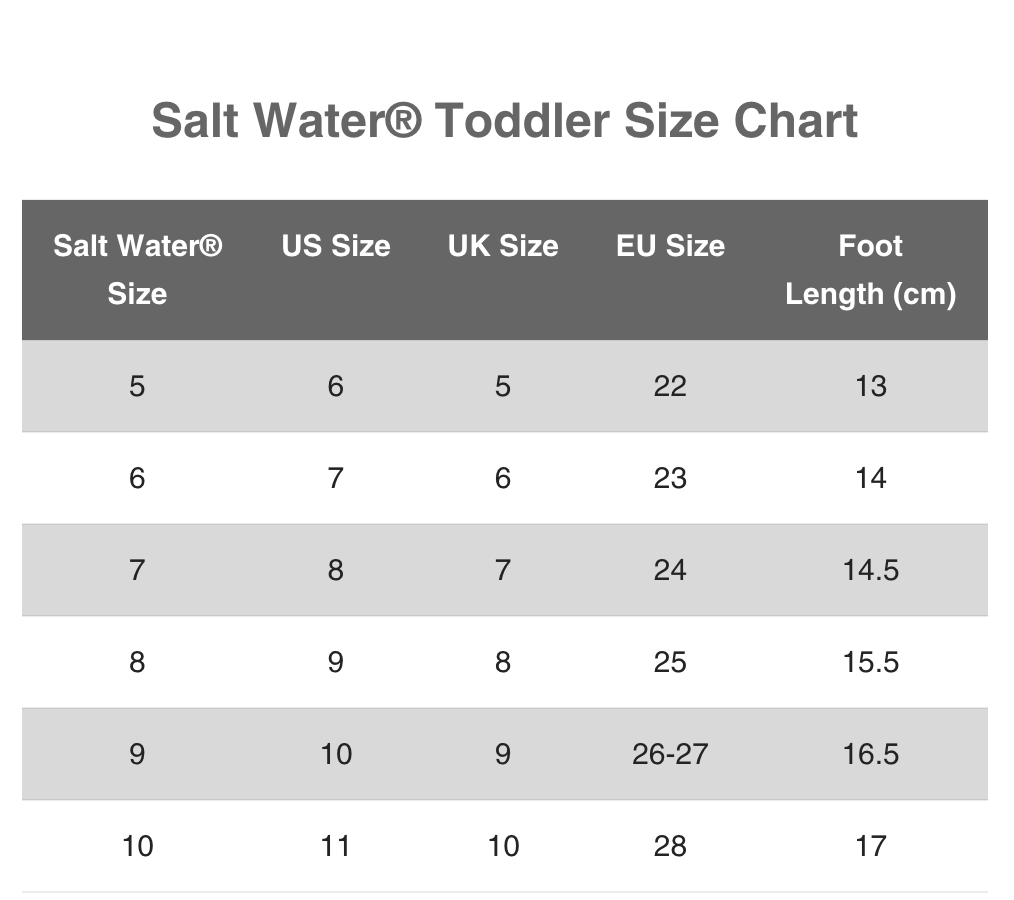Select the 16.5 foot length value

point(870,754)
